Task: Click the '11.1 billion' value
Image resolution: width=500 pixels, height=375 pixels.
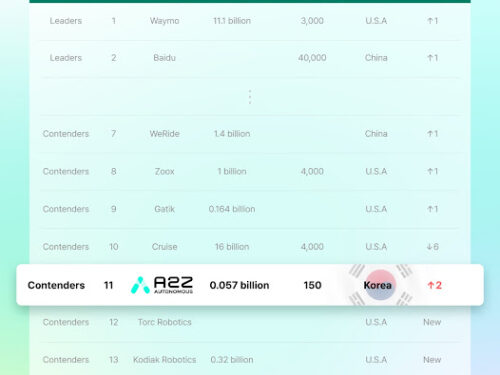Action: click(x=232, y=21)
